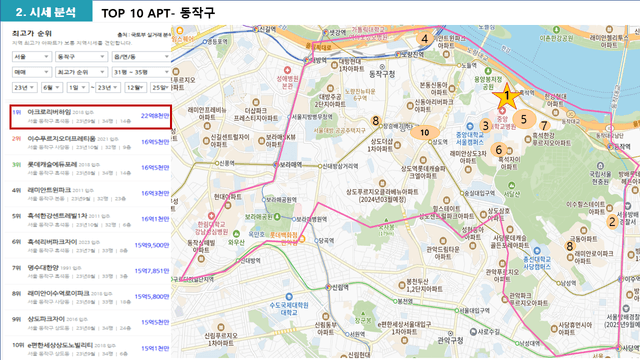Click the 국립서울현충원 landmark icon

pyautogui.click(x=600, y=166)
